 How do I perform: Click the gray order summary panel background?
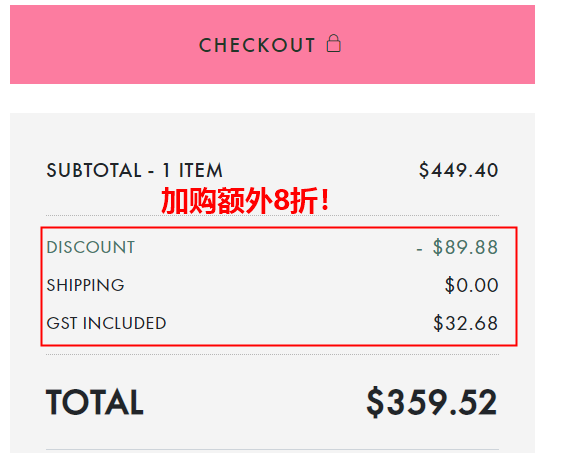click(x=272, y=136)
